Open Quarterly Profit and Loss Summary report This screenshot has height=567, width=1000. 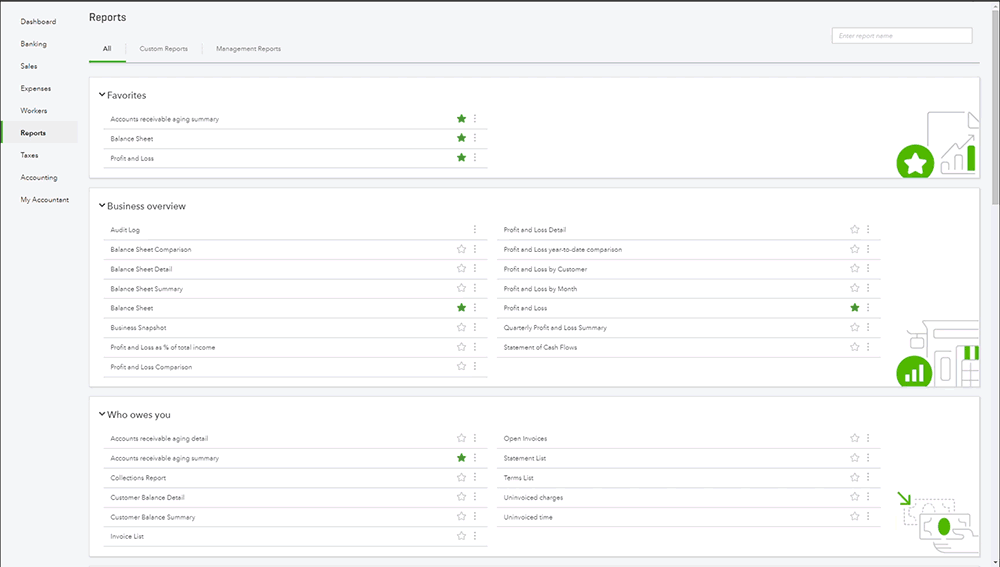[x=555, y=327]
